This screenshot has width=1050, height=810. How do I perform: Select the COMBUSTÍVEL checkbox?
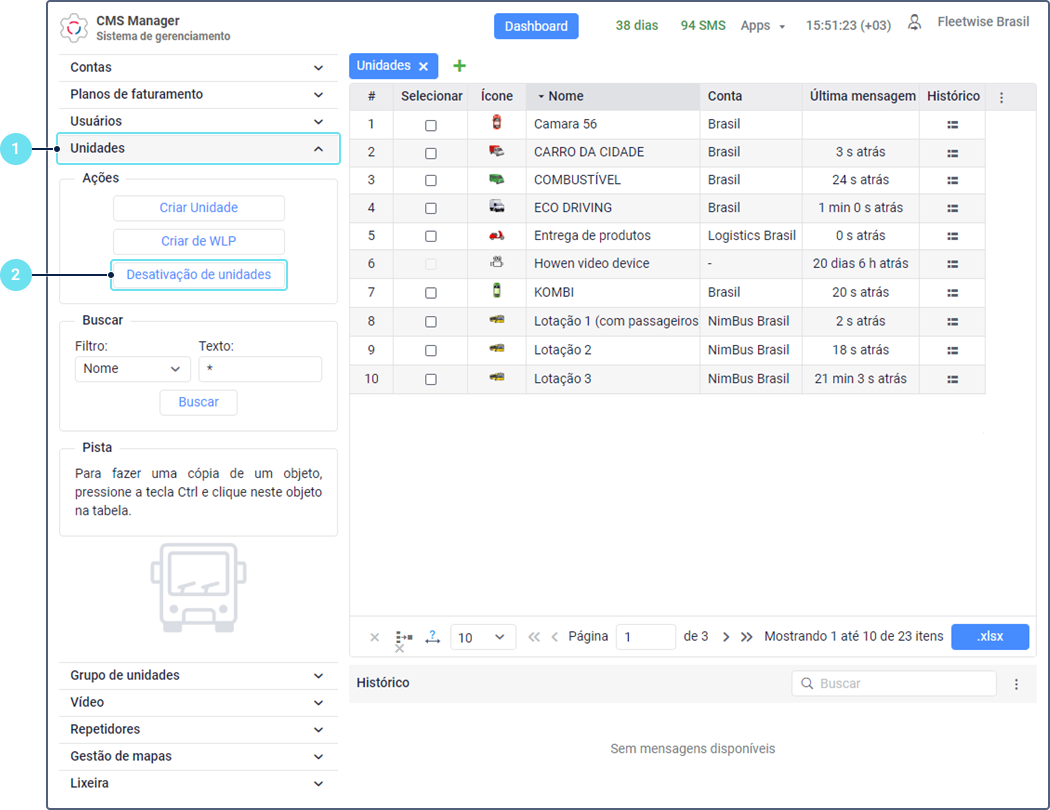431,181
